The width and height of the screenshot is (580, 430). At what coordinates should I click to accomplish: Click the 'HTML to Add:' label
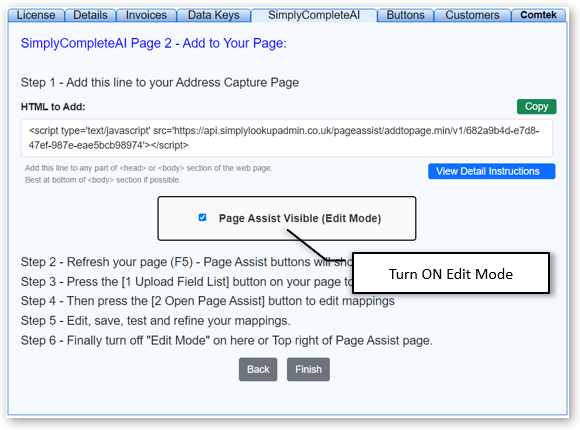pyautogui.click(x=53, y=107)
